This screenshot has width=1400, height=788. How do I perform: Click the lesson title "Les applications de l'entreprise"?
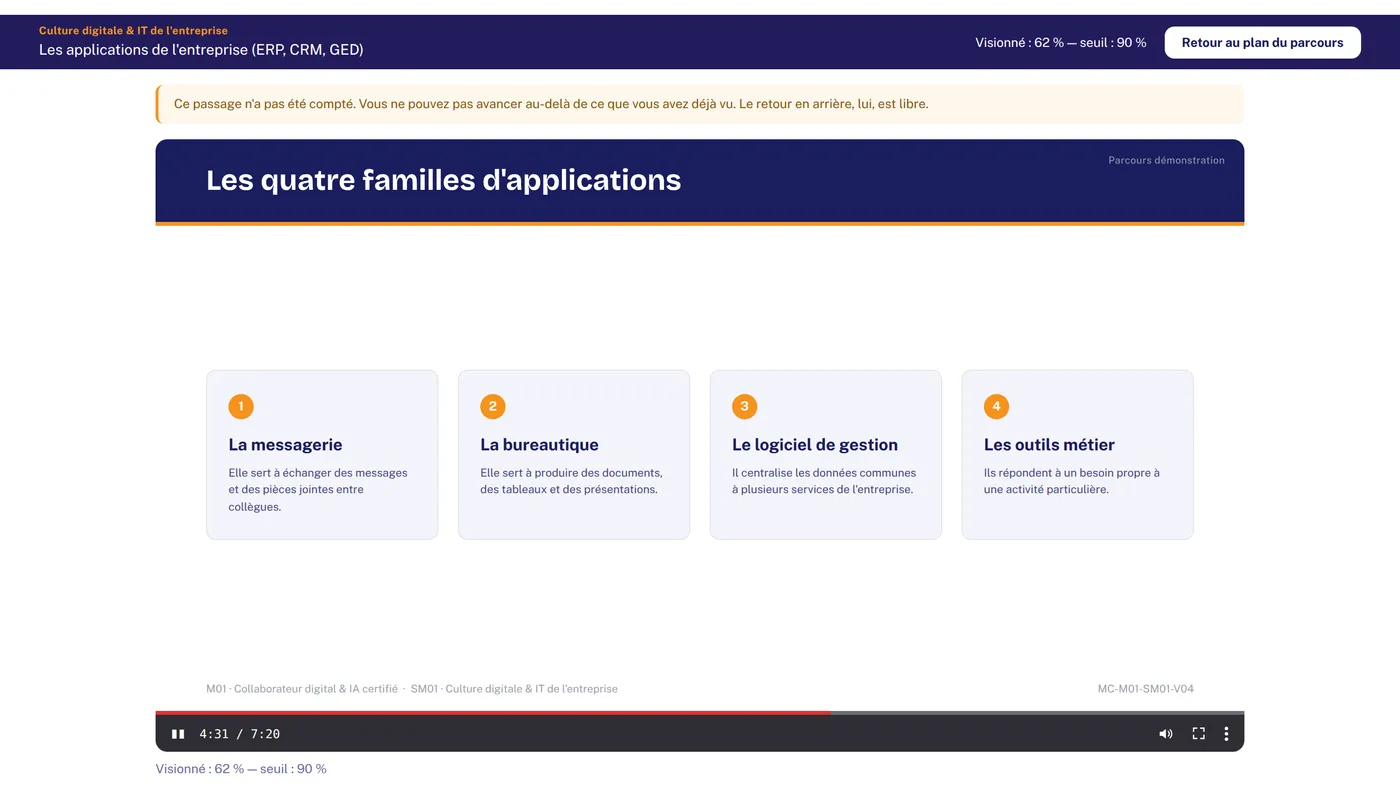pos(201,50)
